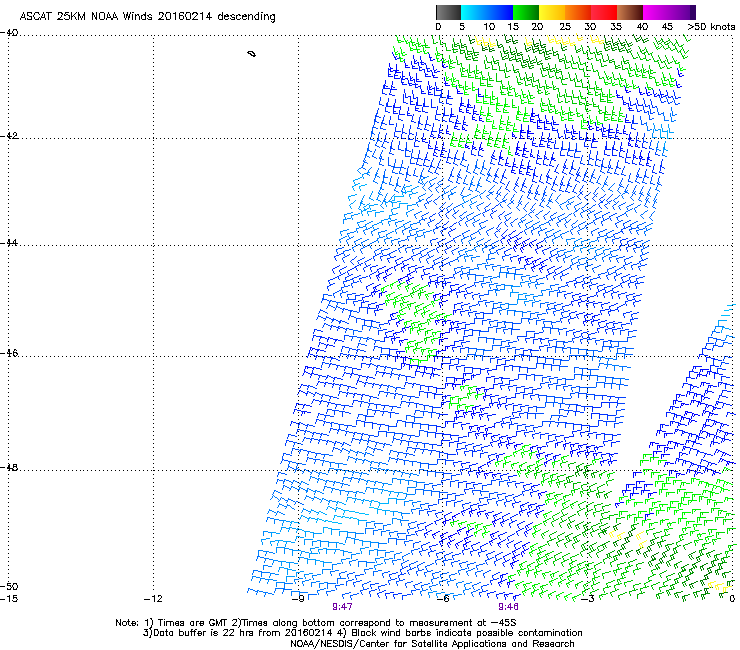Image resolution: width=740 pixels, height=650 pixels.
Task: Pick the yellow 20-25 knots legend swatch
Action: [552, 12]
